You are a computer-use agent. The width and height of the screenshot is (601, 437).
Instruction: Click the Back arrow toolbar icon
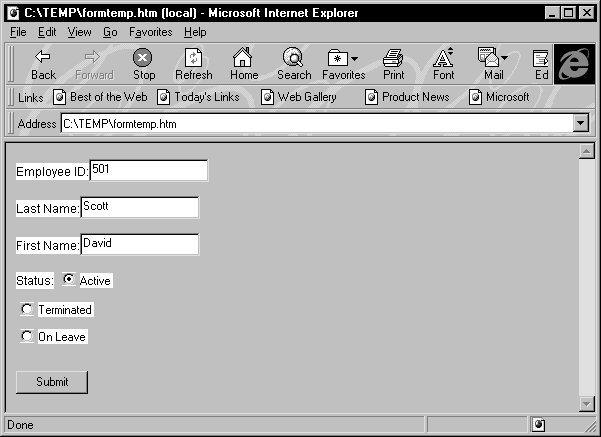coord(43,58)
